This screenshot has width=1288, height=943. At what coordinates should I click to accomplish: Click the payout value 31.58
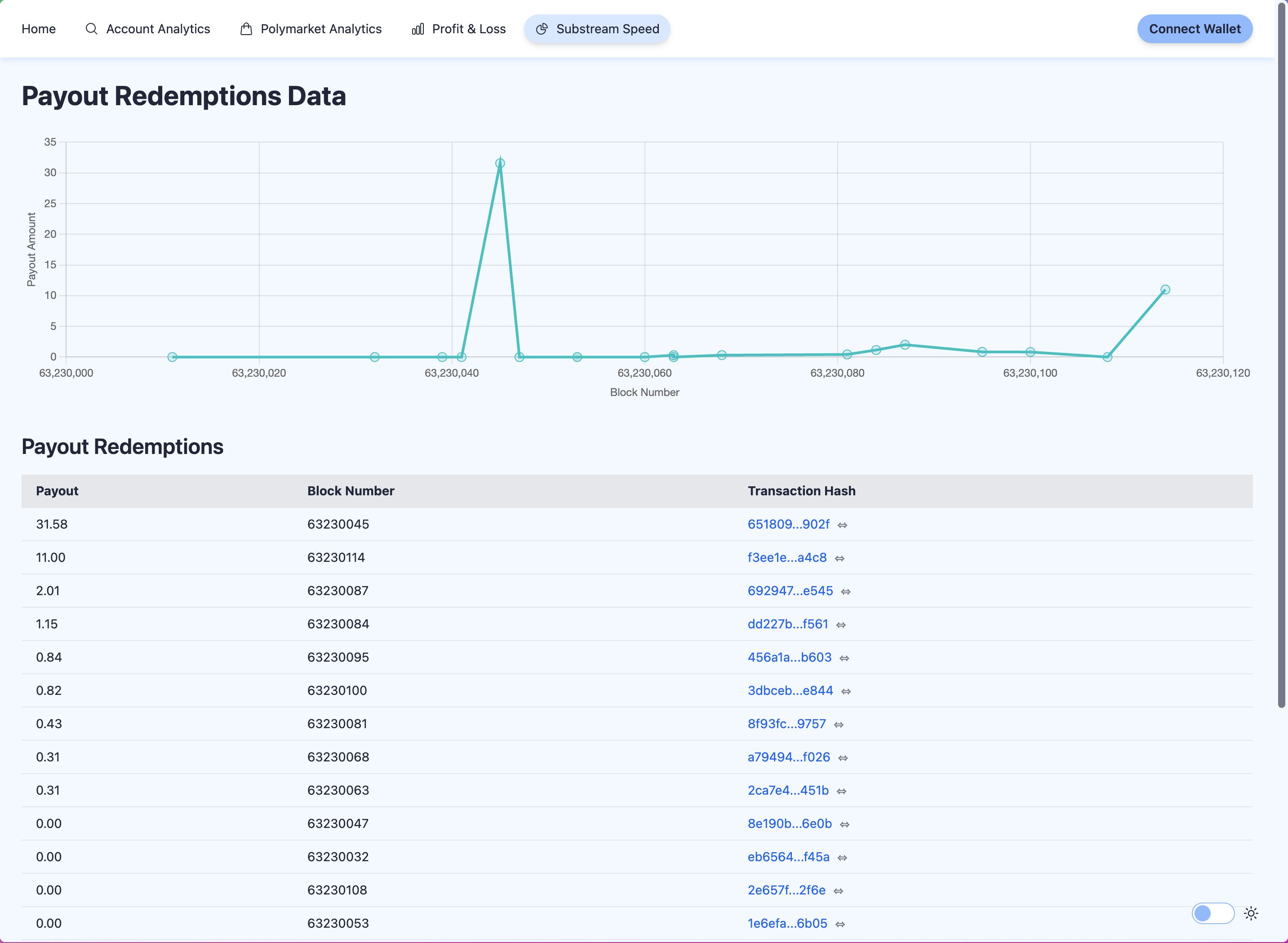[51, 524]
